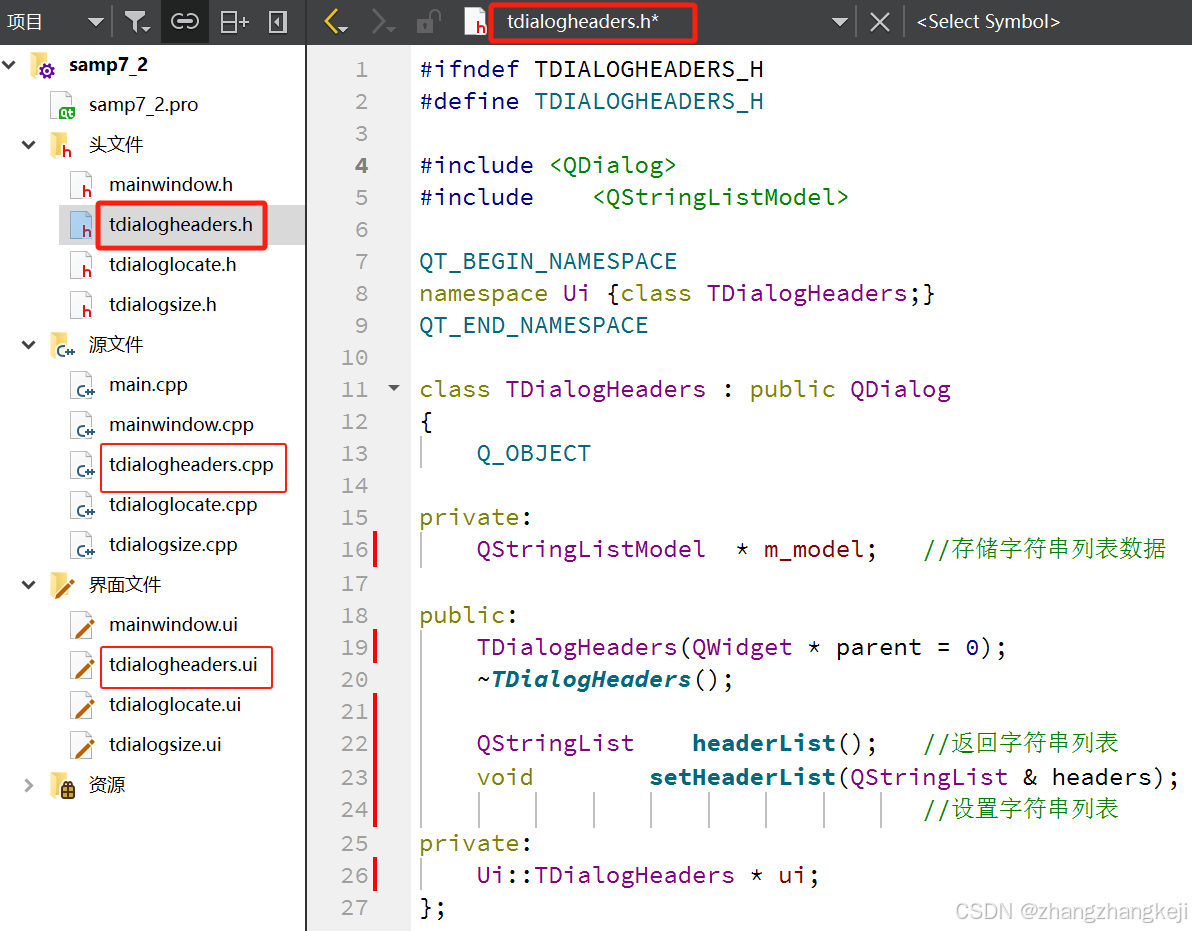Click the hide sidebar panel icon
1192x931 pixels.
278,22
